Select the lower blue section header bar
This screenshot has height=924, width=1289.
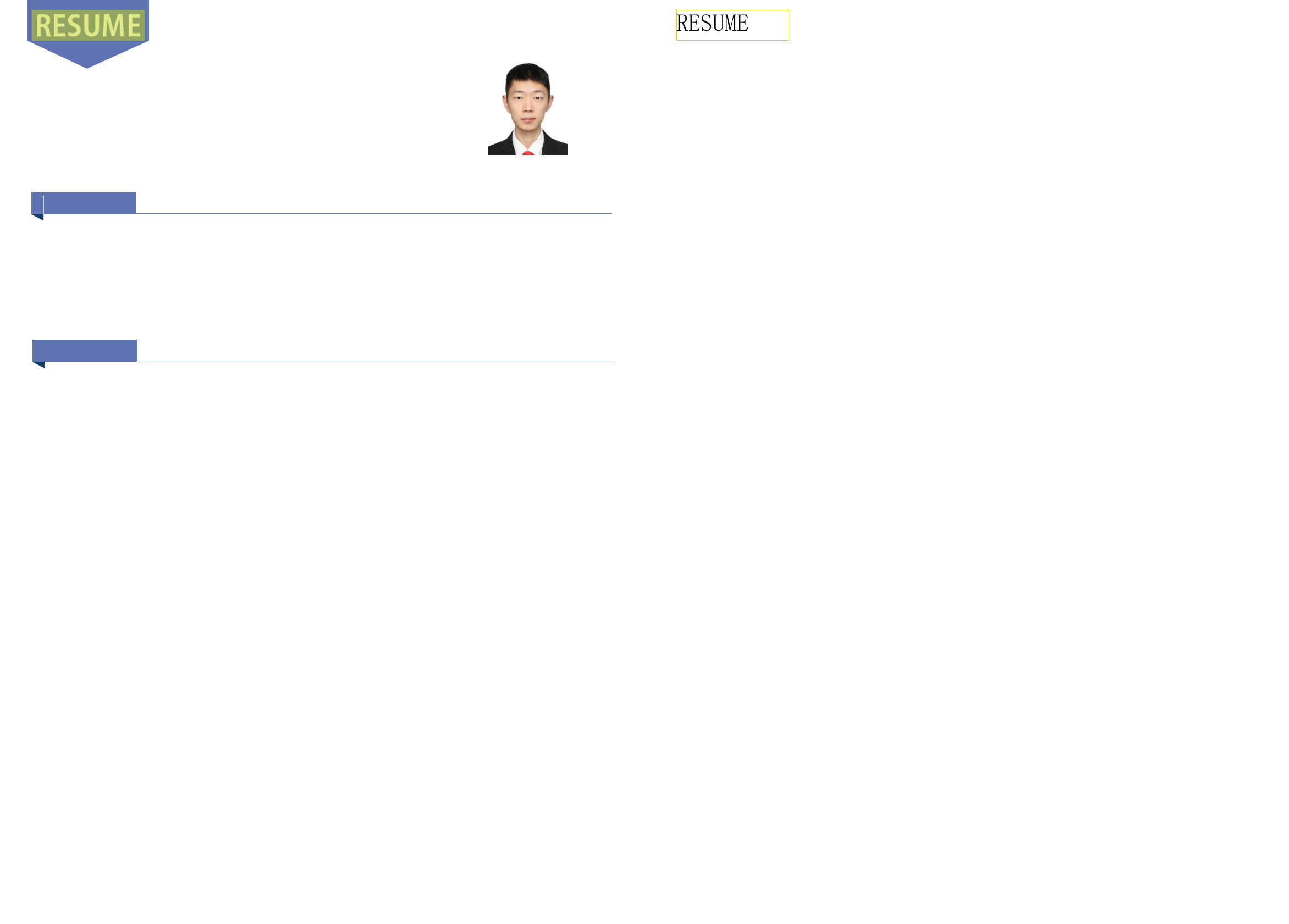pos(85,351)
